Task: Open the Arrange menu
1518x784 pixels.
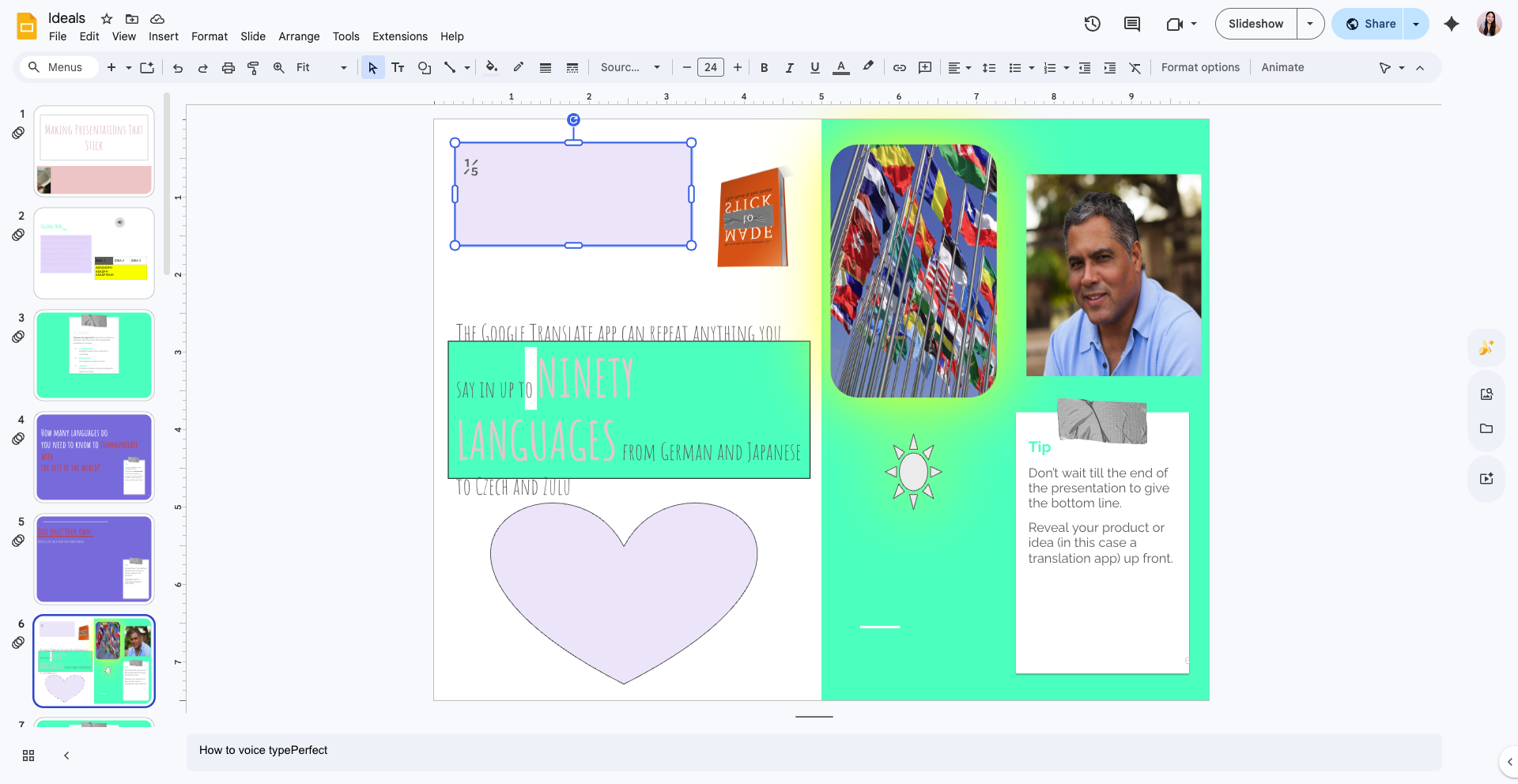Action: point(299,36)
